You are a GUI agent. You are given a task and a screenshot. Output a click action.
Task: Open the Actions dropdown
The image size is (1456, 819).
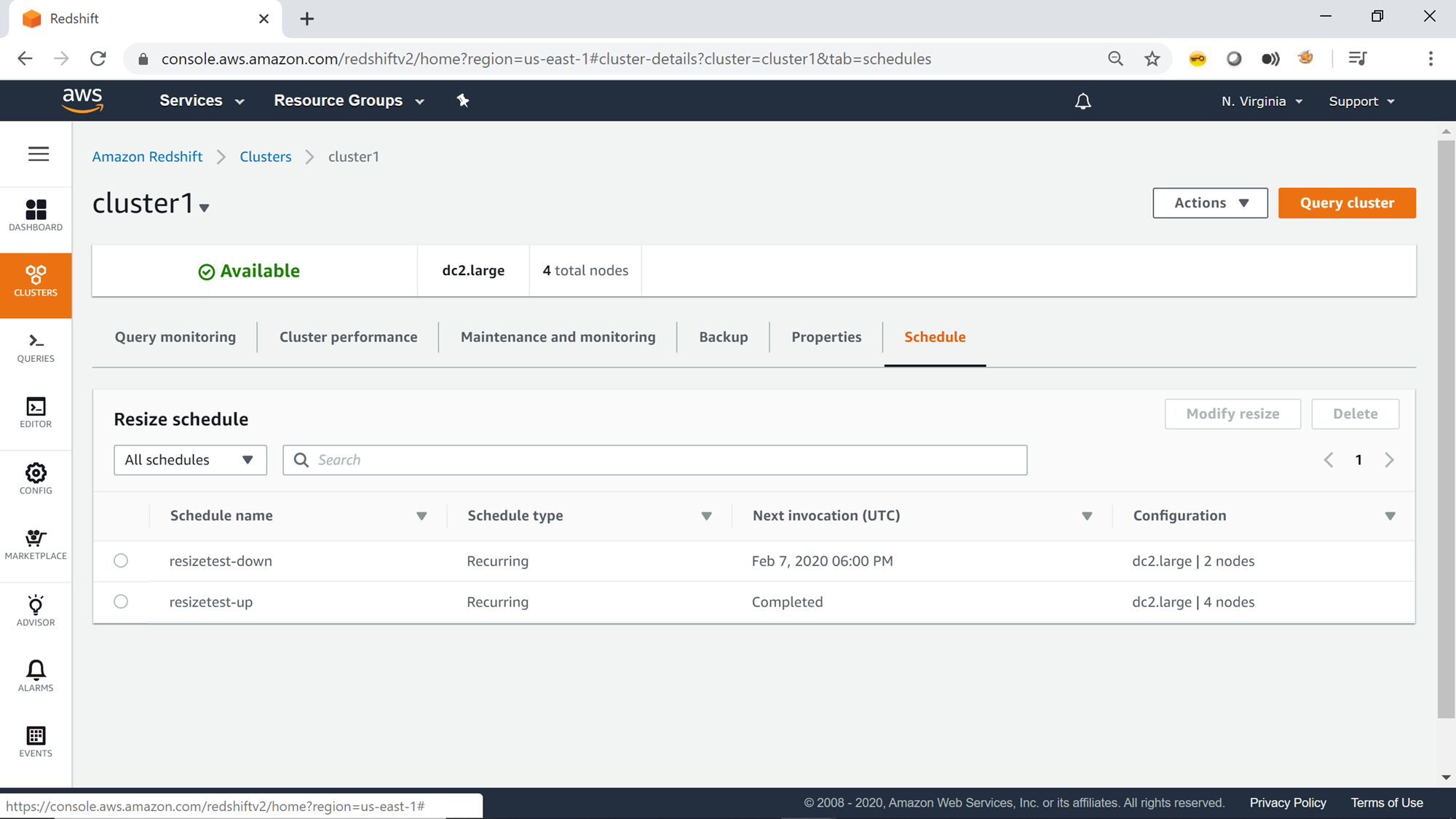(x=1210, y=203)
